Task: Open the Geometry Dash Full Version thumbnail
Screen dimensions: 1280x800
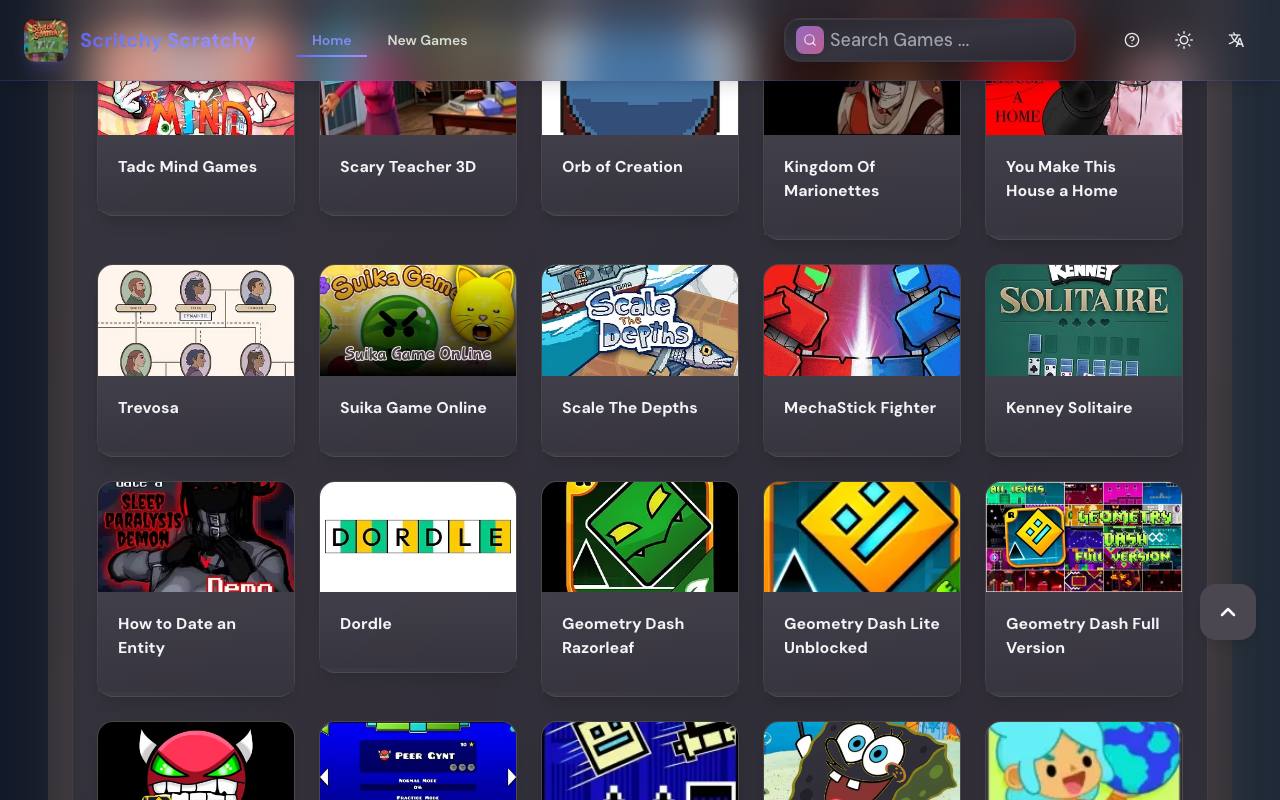Action: point(1084,537)
